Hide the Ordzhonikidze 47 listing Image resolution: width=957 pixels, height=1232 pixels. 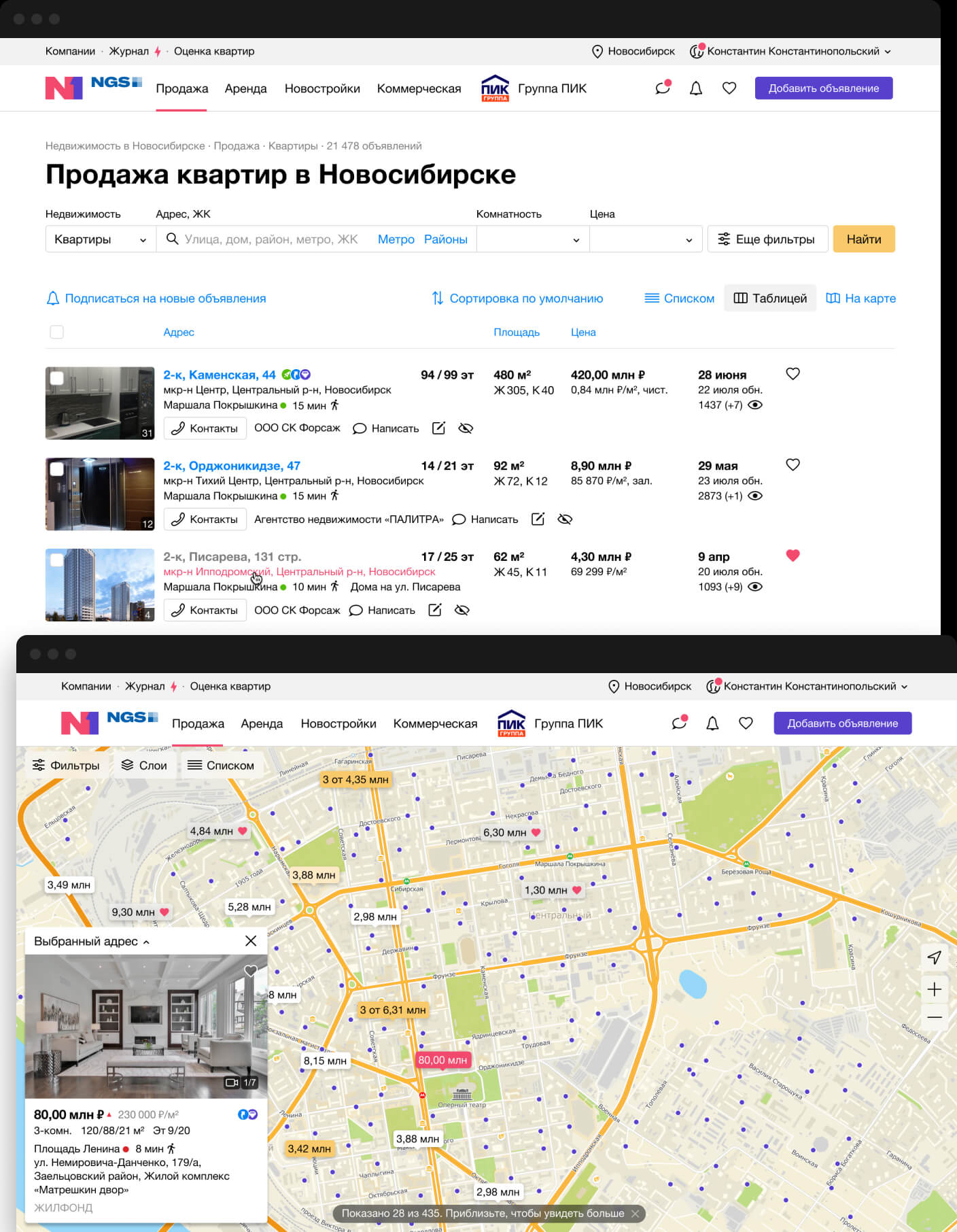pos(565,519)
